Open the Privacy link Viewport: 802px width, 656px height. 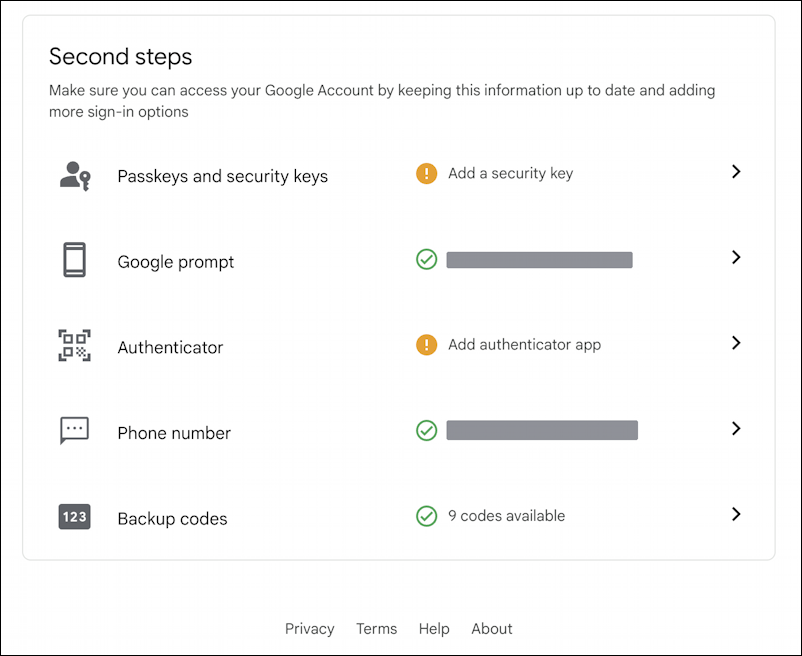point(310,629)
